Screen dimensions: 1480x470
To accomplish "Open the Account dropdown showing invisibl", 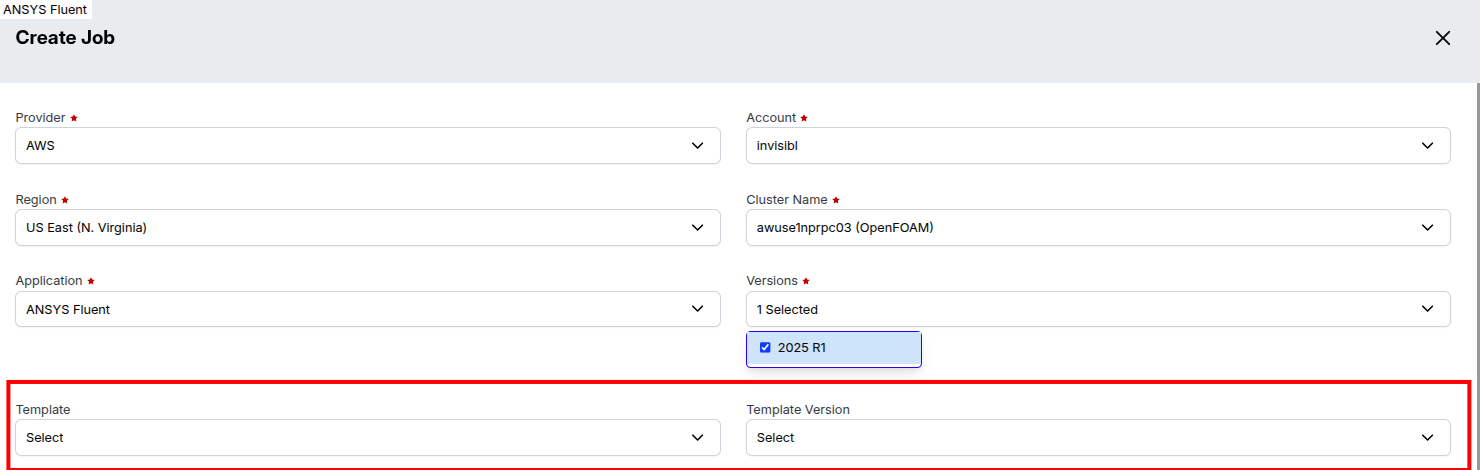I will (1098, 145).
